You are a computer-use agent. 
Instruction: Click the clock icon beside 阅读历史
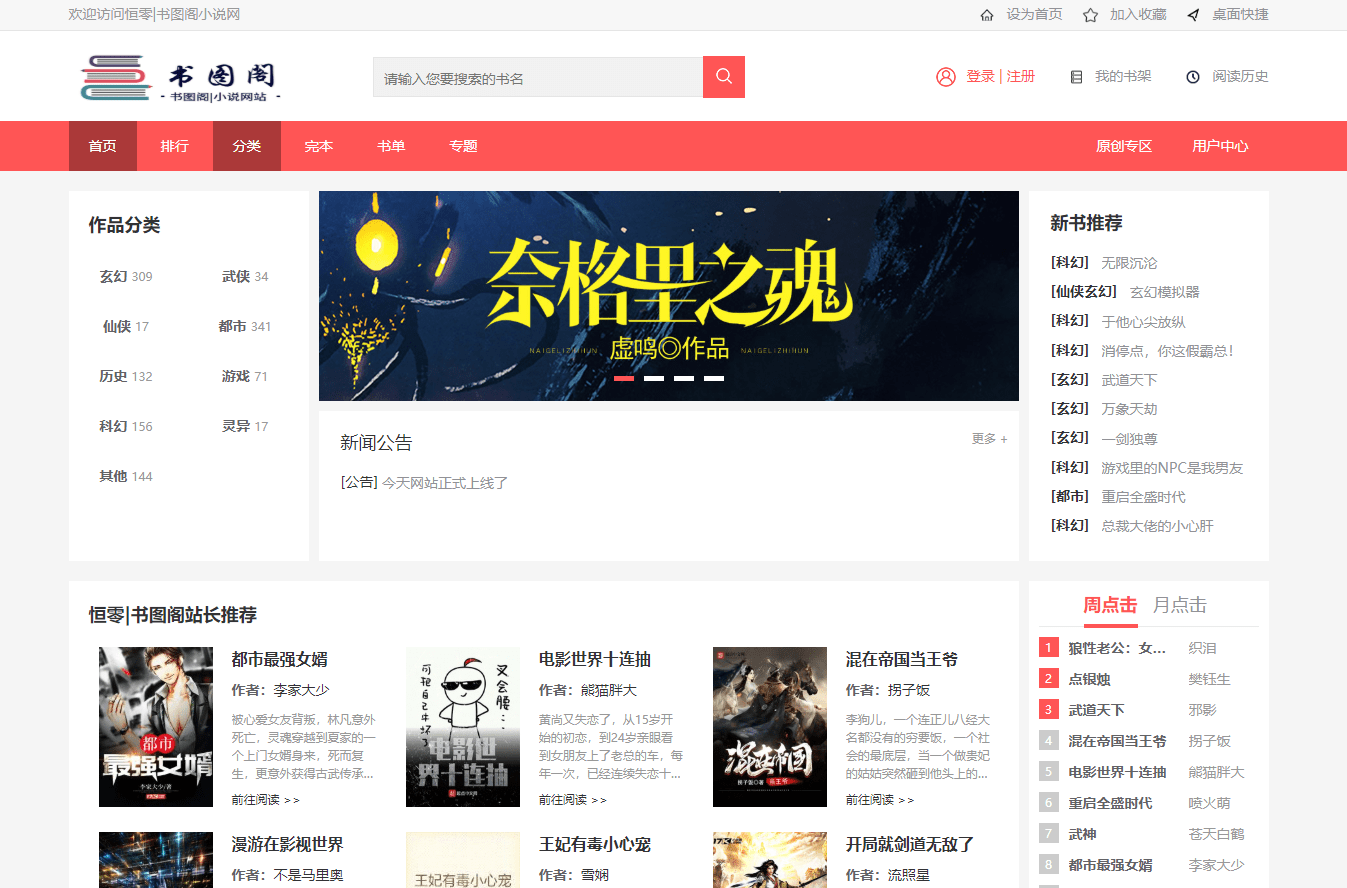(1193, 77)
